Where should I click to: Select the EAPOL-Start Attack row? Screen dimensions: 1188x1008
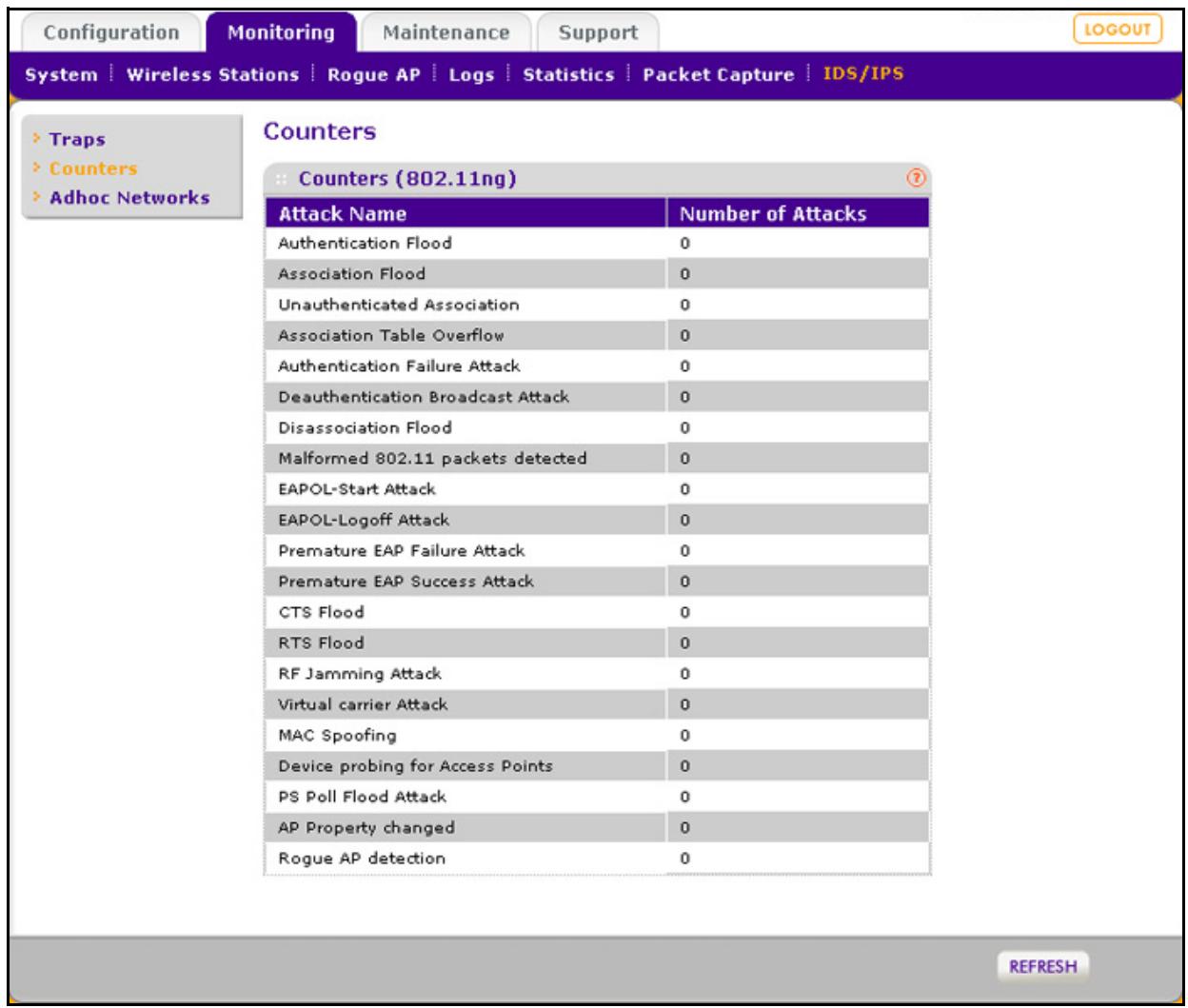coord(598,489)
